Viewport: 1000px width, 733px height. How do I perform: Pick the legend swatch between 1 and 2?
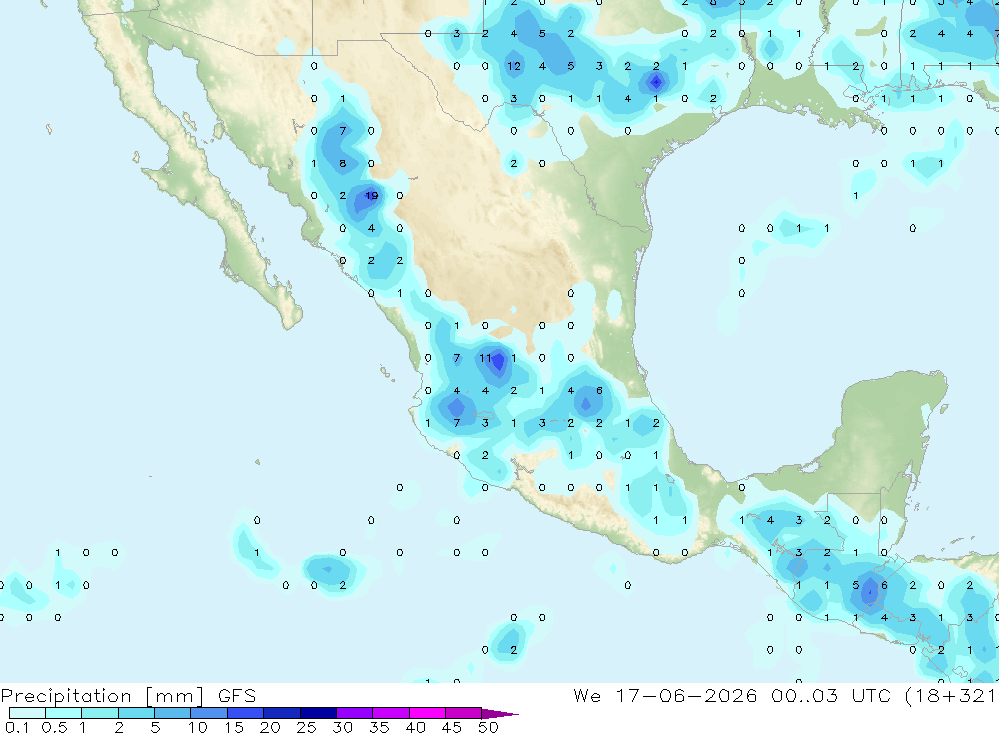99,713
